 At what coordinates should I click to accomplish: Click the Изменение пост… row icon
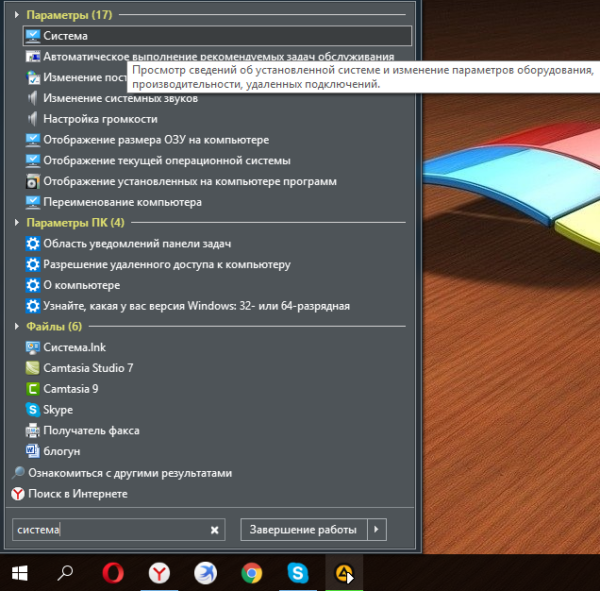pyautogui.click(x=33, y=77)
